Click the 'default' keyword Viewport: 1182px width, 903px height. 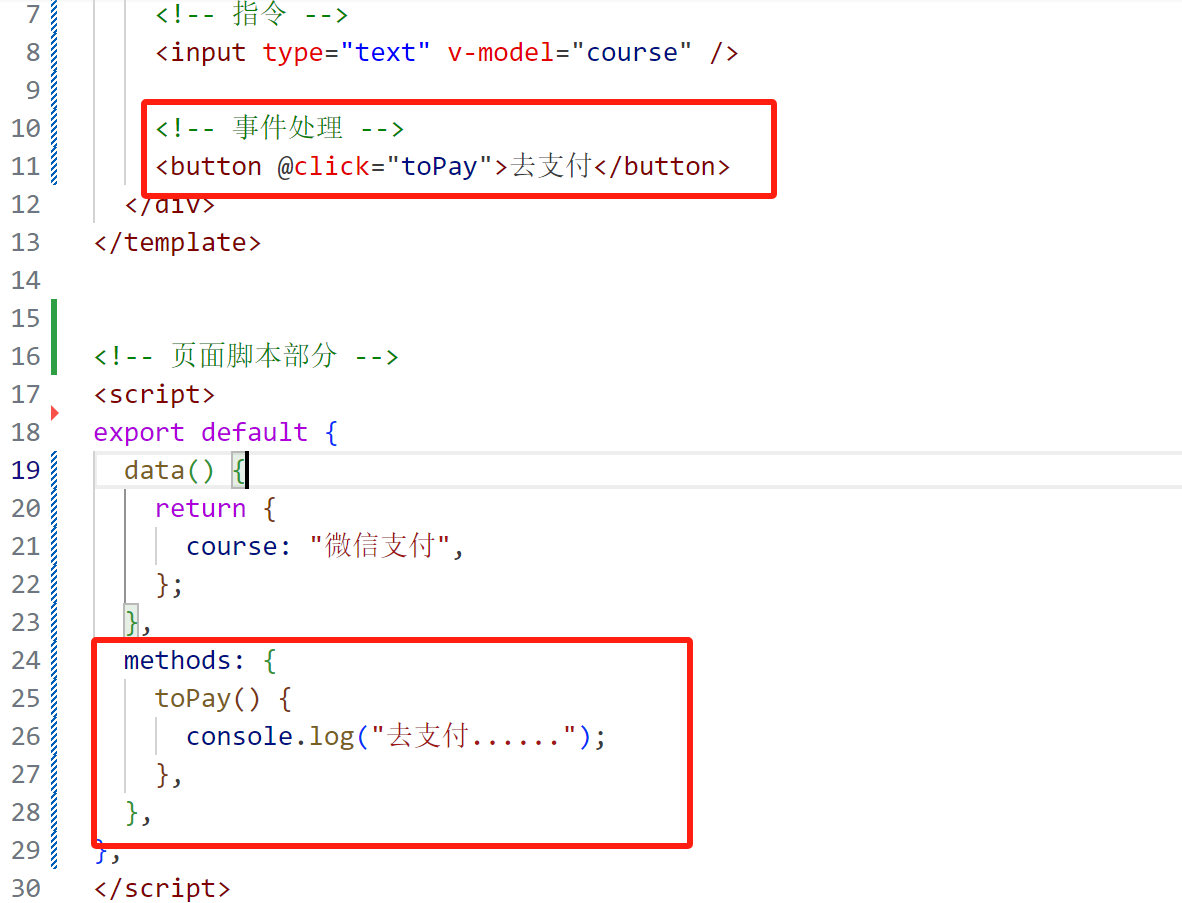point(254,433)
